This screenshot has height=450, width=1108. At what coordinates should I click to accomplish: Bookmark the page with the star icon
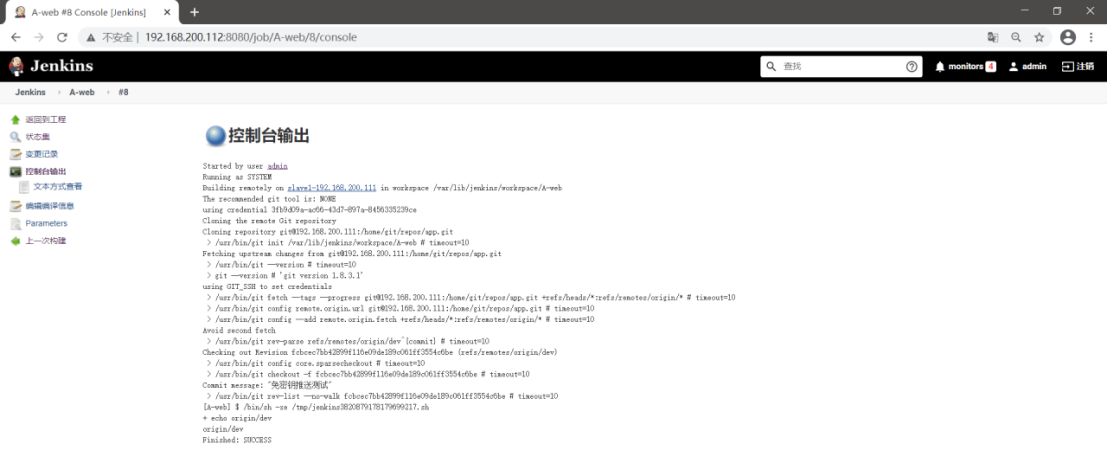click(1039, 37)
